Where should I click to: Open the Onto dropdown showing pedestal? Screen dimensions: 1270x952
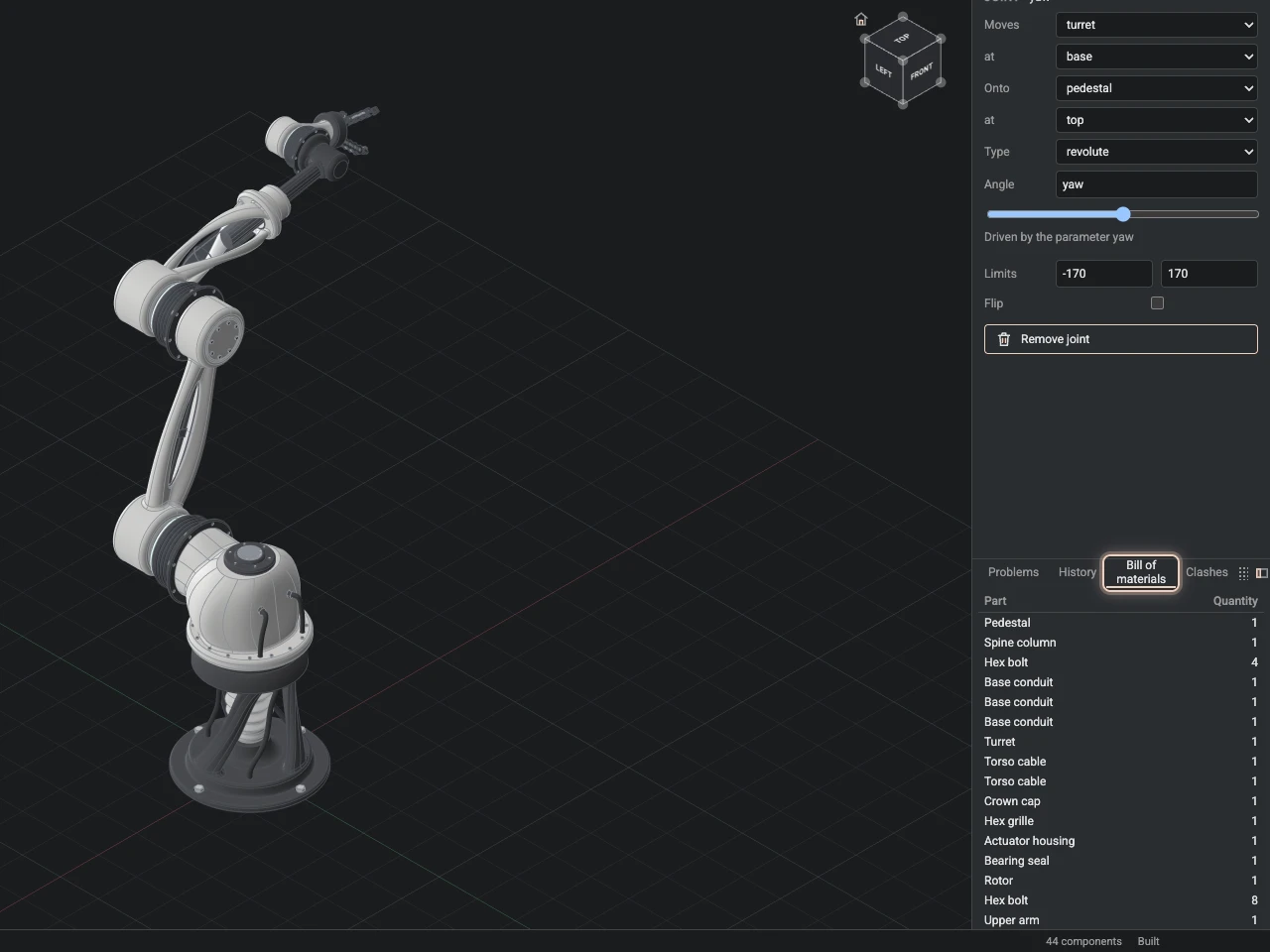pos(1157,88)
